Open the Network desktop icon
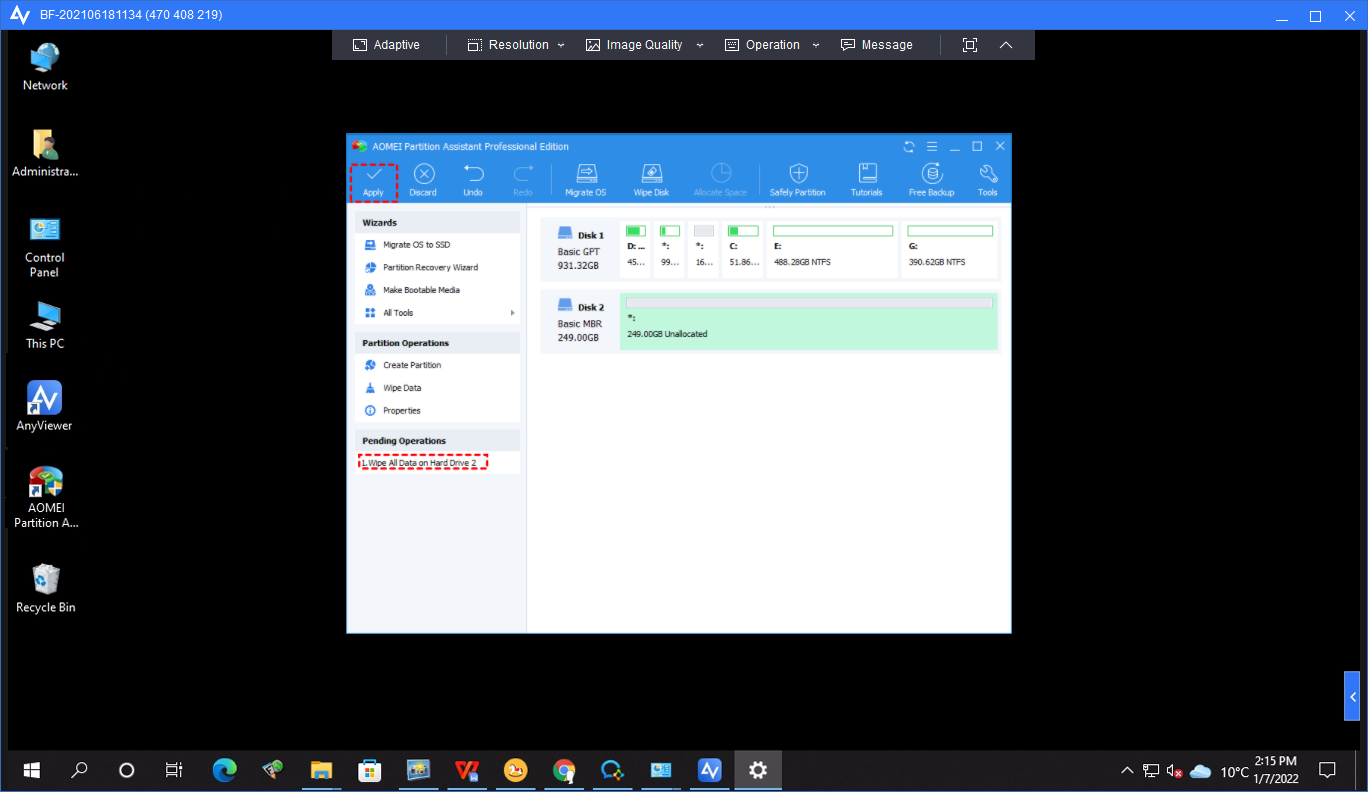This screenshot has width=1368, height=792. pos(45,67)
